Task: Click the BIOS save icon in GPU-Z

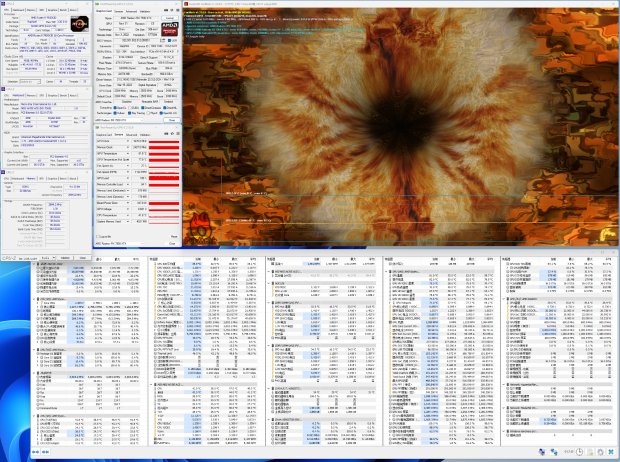Action: pos(163,40)
